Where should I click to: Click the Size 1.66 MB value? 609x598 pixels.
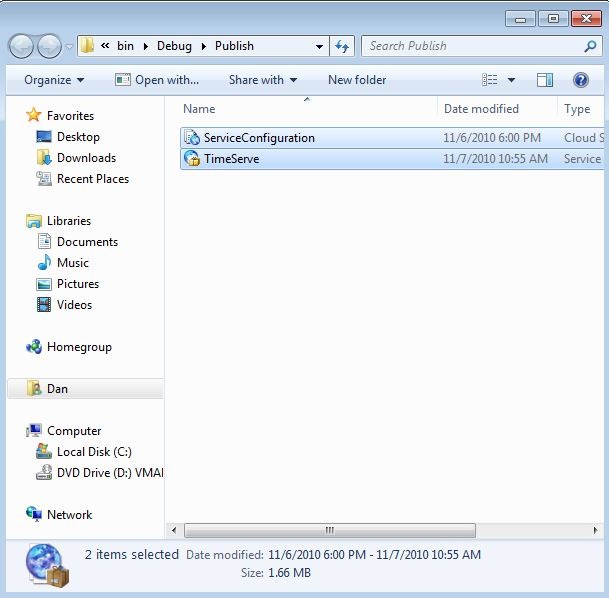click(x=289, y=572)
